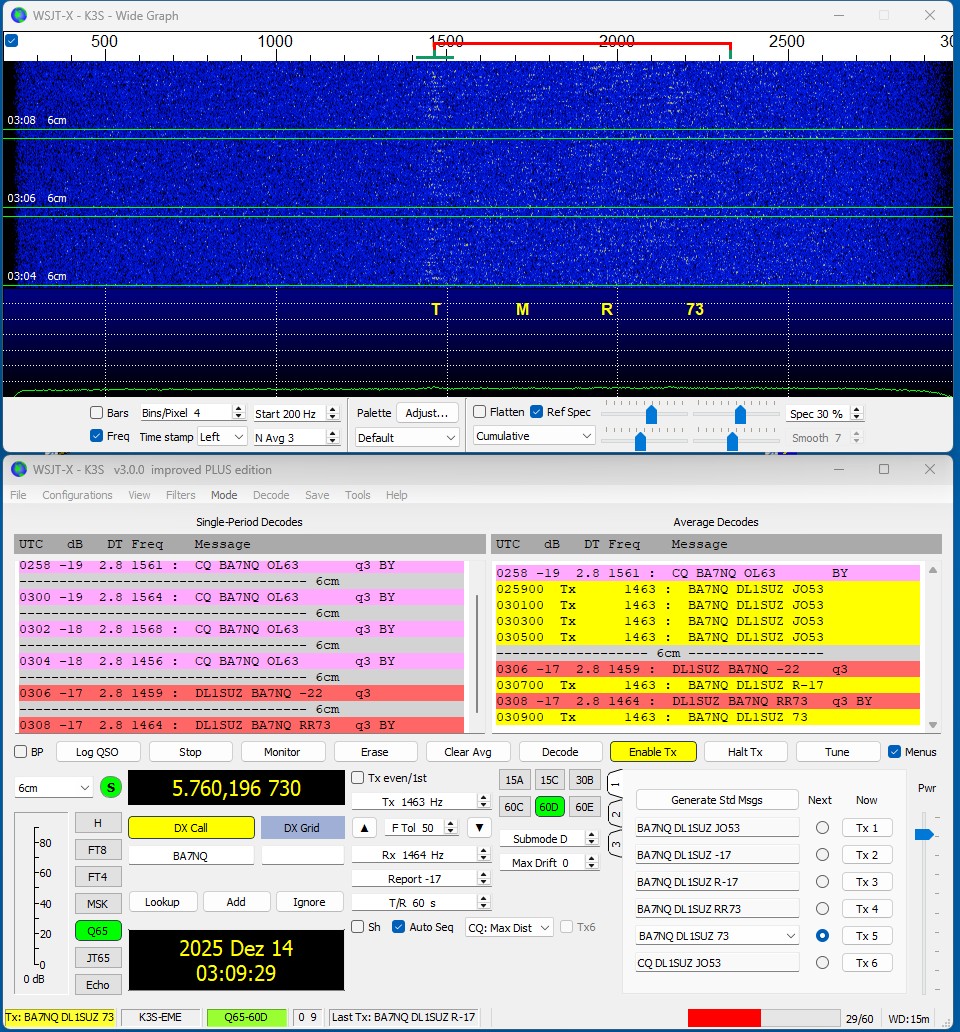Click the green S status indicator

pos(110,787)
